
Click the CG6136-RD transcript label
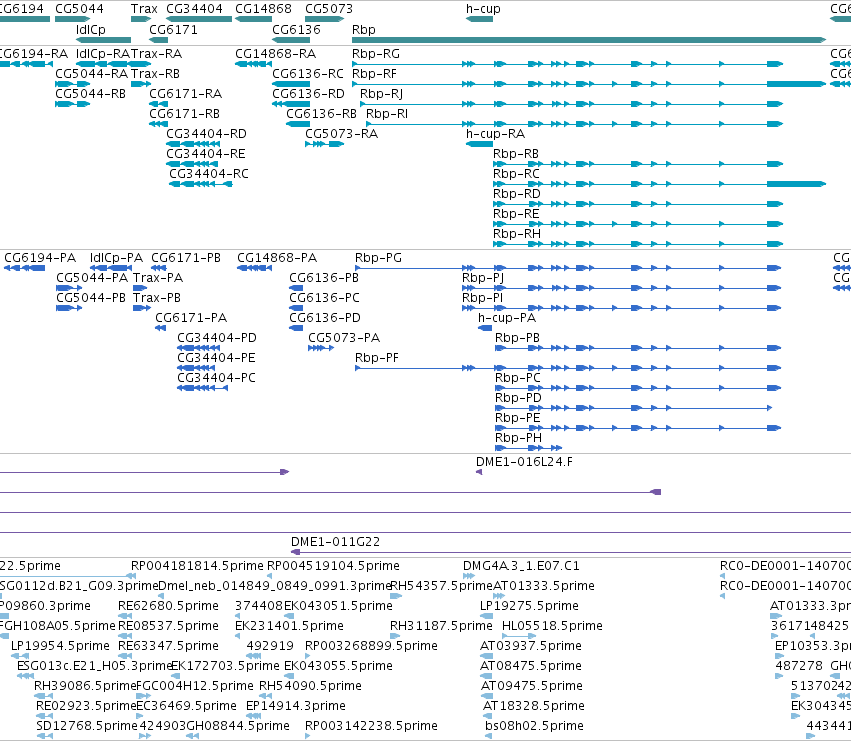[x=308, y=94]
